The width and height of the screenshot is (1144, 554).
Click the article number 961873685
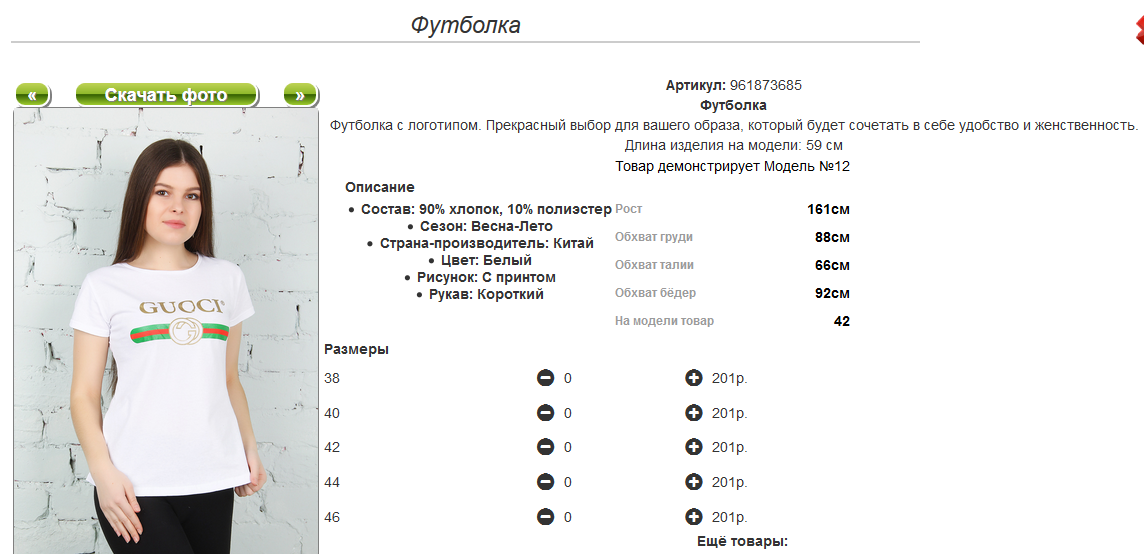[766, 85]
